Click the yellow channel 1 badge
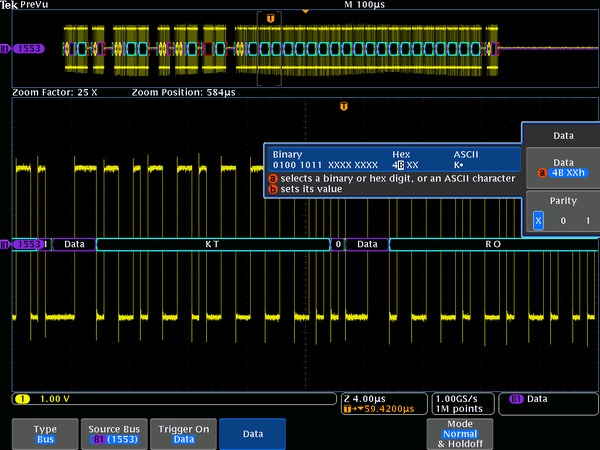The height and width of the screenshot is (450, 600). tap(20, 398)
